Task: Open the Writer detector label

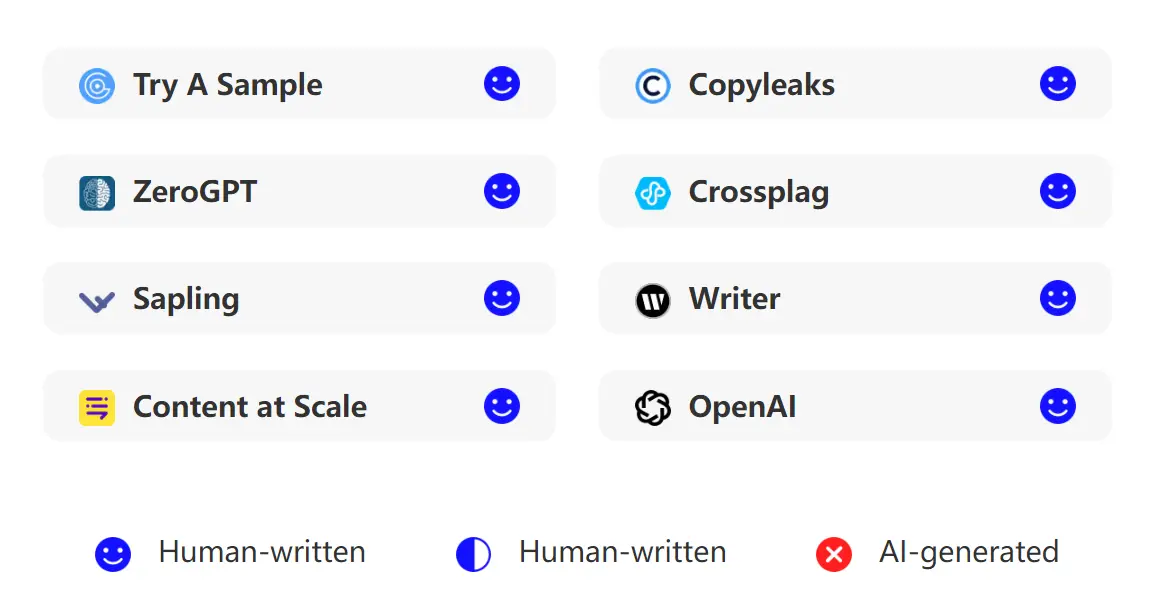Action: coord(735,299)
